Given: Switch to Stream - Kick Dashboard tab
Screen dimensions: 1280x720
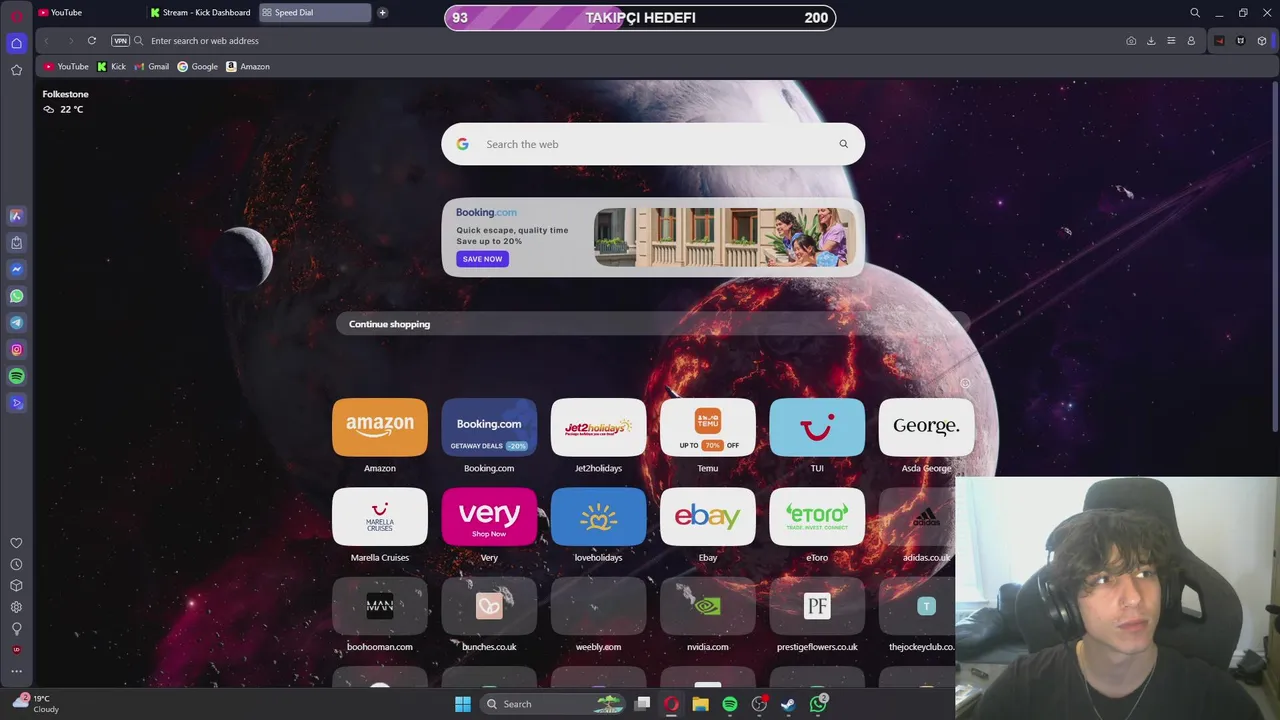Looking at the screenshot, I should click(201, 13).
